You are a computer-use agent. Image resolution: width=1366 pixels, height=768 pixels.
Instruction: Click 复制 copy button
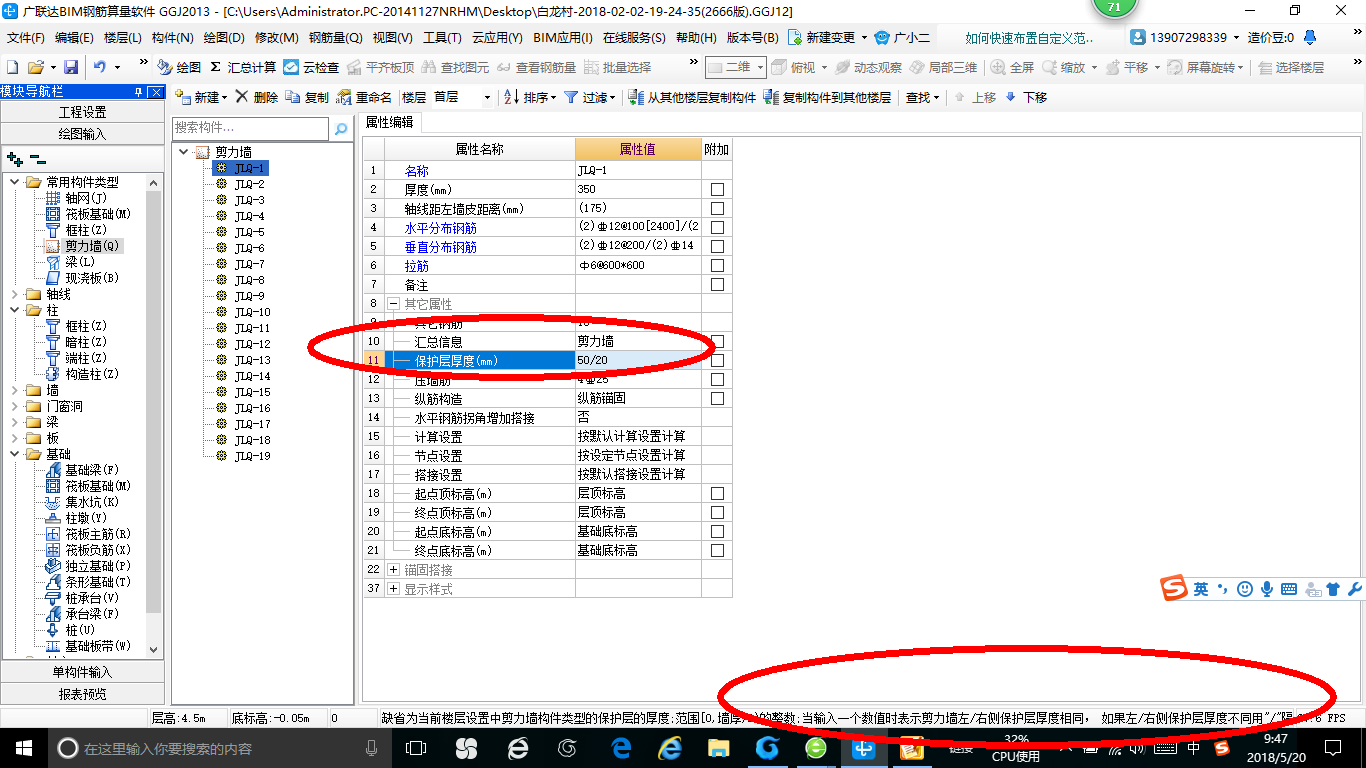[x=307, y=97]
